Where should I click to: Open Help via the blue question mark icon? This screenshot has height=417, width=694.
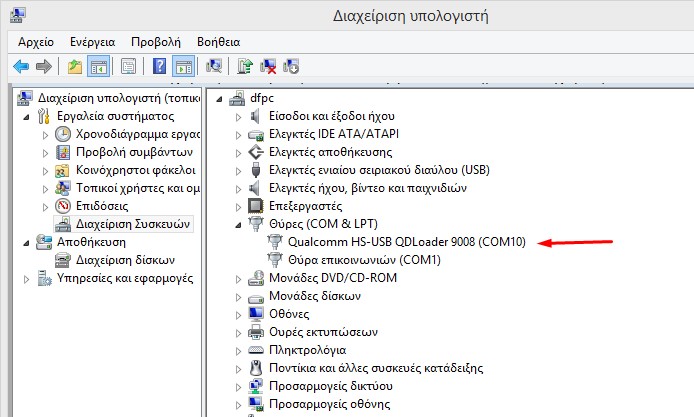point(159,66)
